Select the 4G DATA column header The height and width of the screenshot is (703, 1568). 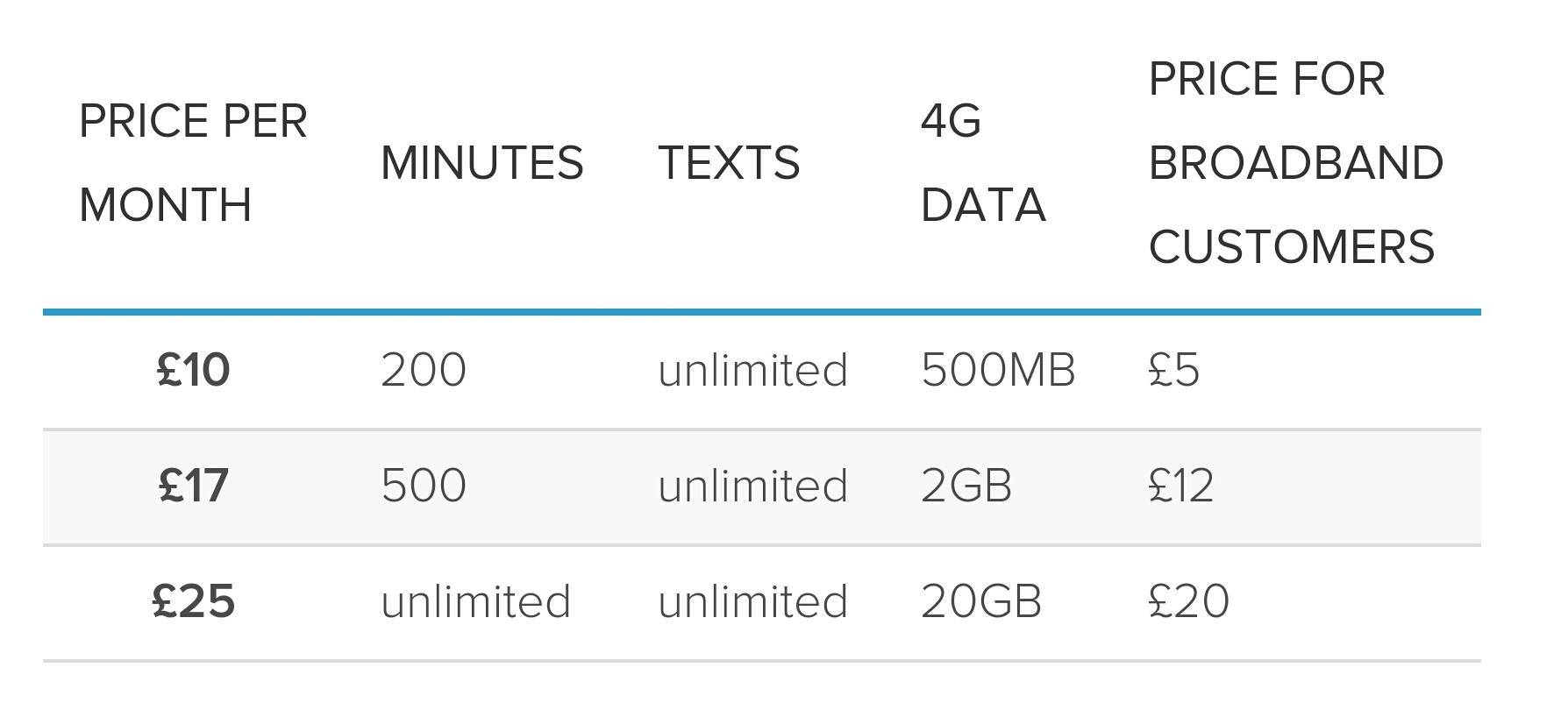[x=983, y=163]
